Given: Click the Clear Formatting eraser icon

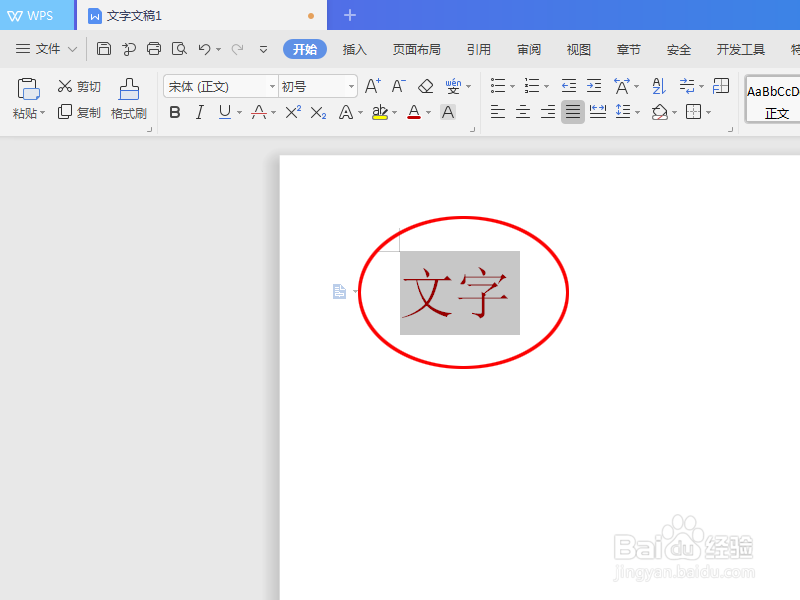Looking at the screenshot, I should click(424, 86).
